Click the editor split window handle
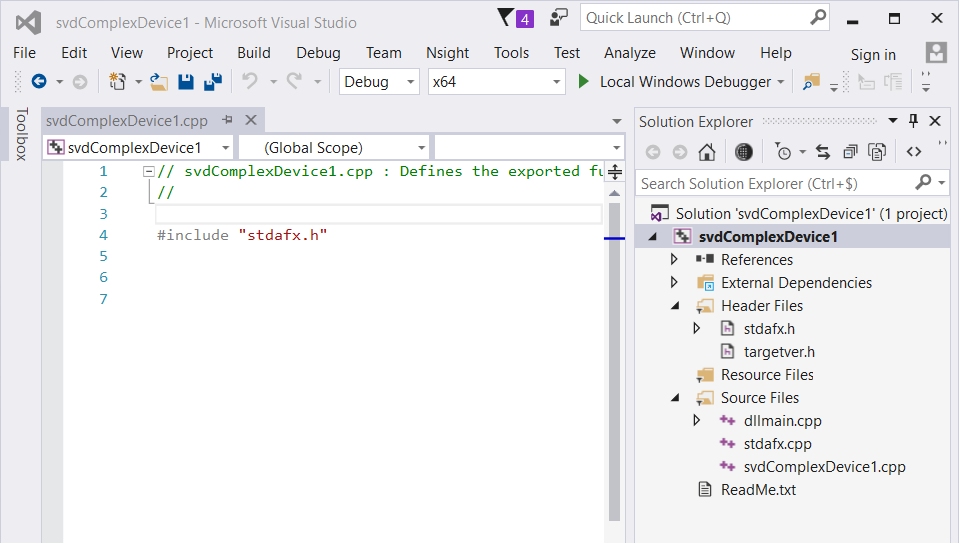This screenshot has width=959, height=543. point(615,172)
